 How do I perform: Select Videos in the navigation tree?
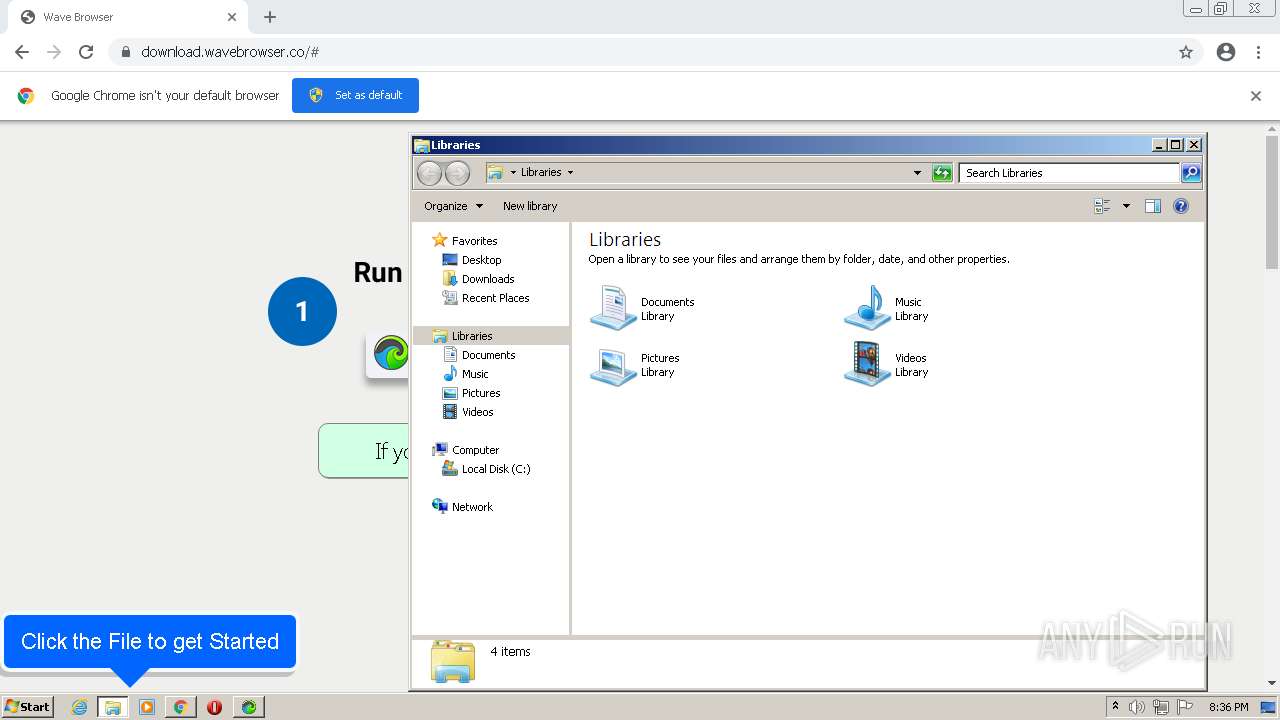pos(477,412)
